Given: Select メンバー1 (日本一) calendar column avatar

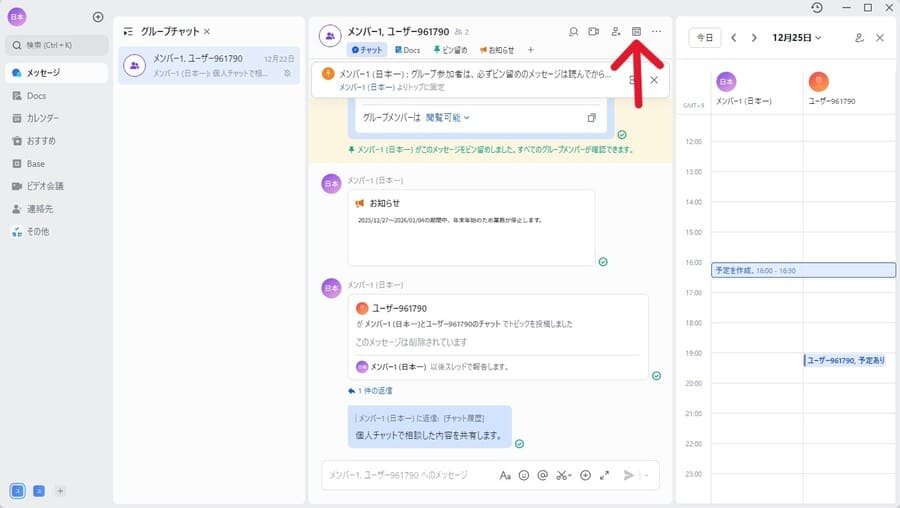Looking at the screenshot, I should 726,82.
